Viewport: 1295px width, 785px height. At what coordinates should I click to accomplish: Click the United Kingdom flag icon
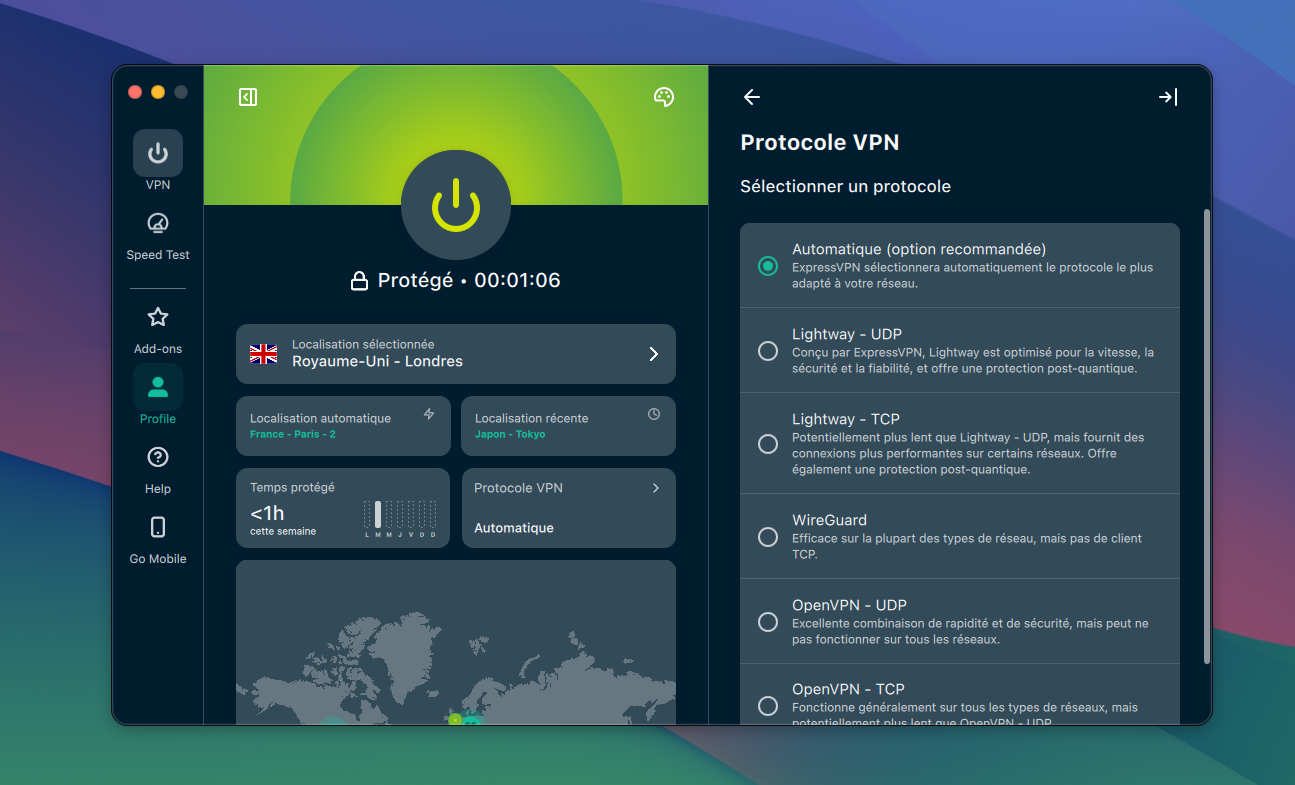(x=263, y=353)
